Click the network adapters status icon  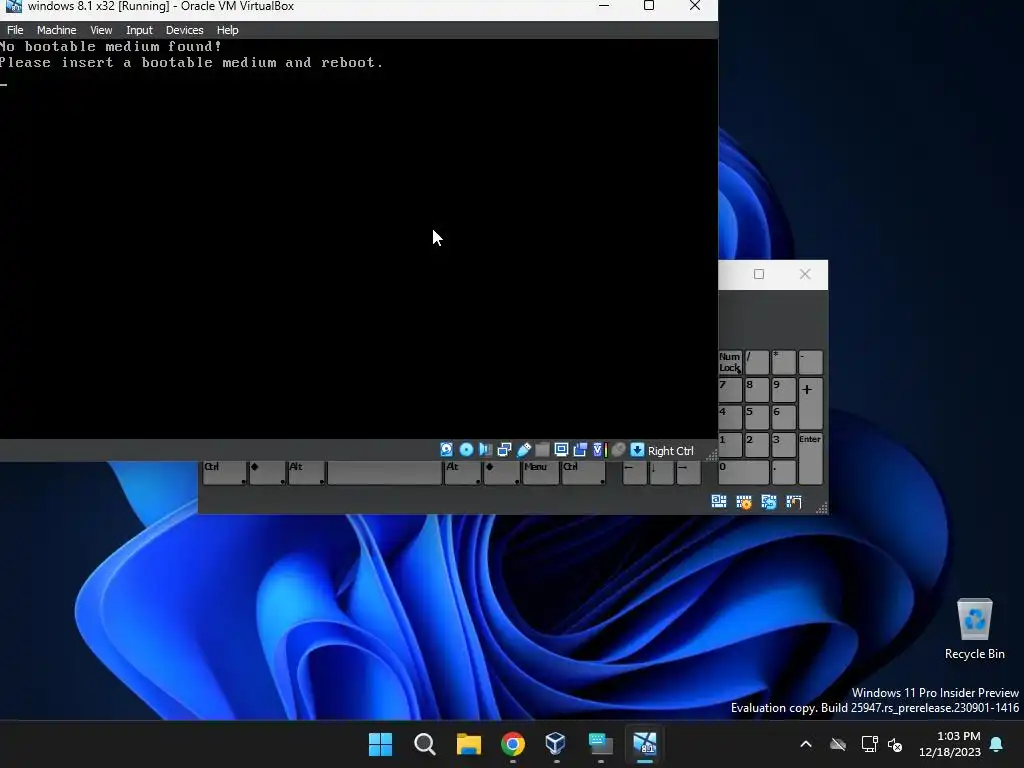click(504, 449)
